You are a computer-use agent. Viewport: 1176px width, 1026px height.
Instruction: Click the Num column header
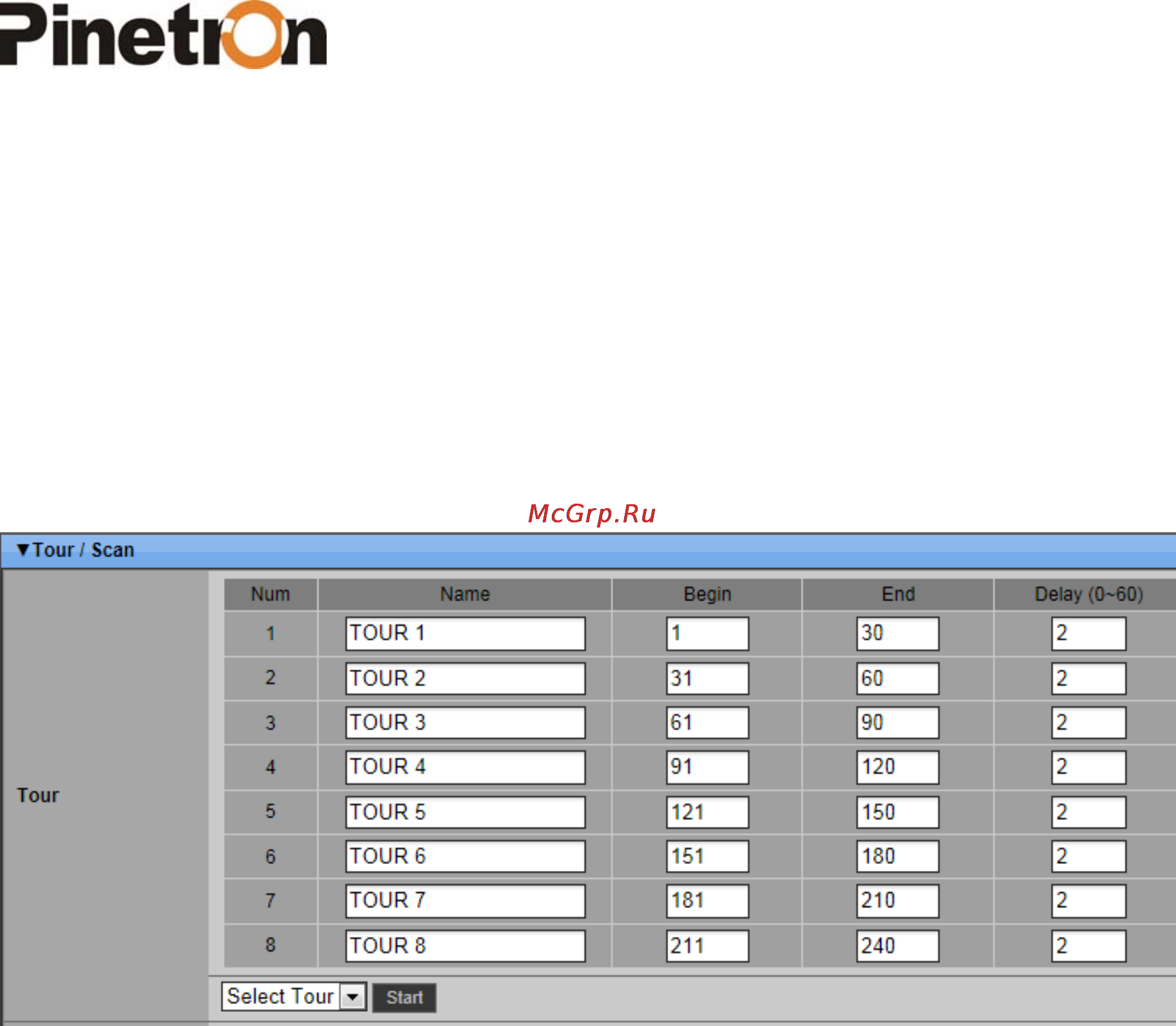[x=270, y=594]
